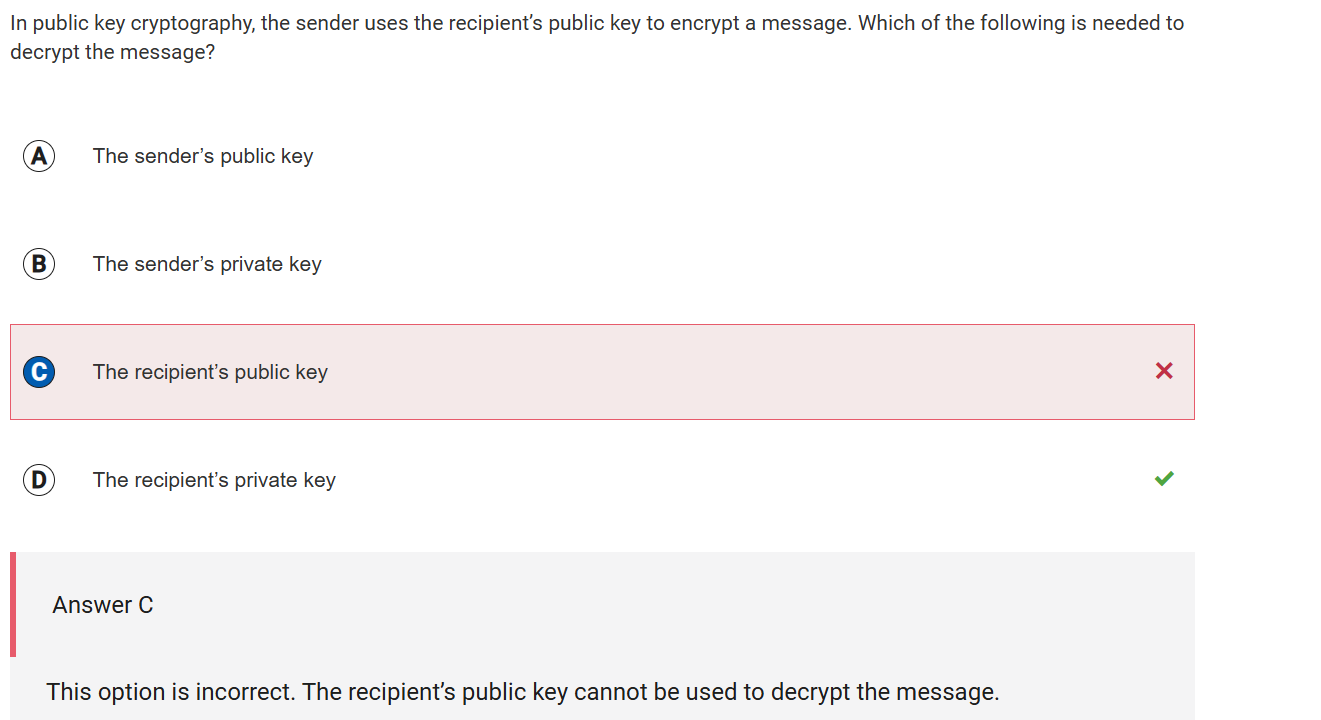Select the circled A answer bubble

click(39, 156)
